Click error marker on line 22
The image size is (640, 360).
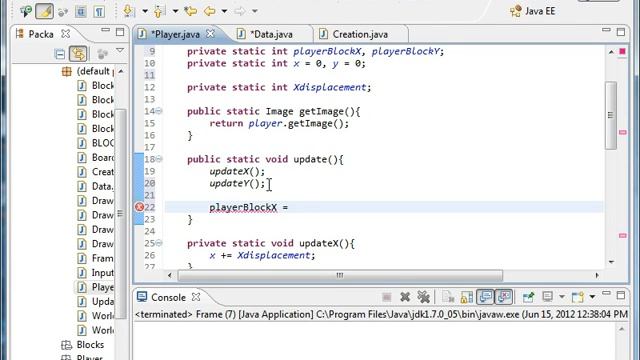[139, 207]
